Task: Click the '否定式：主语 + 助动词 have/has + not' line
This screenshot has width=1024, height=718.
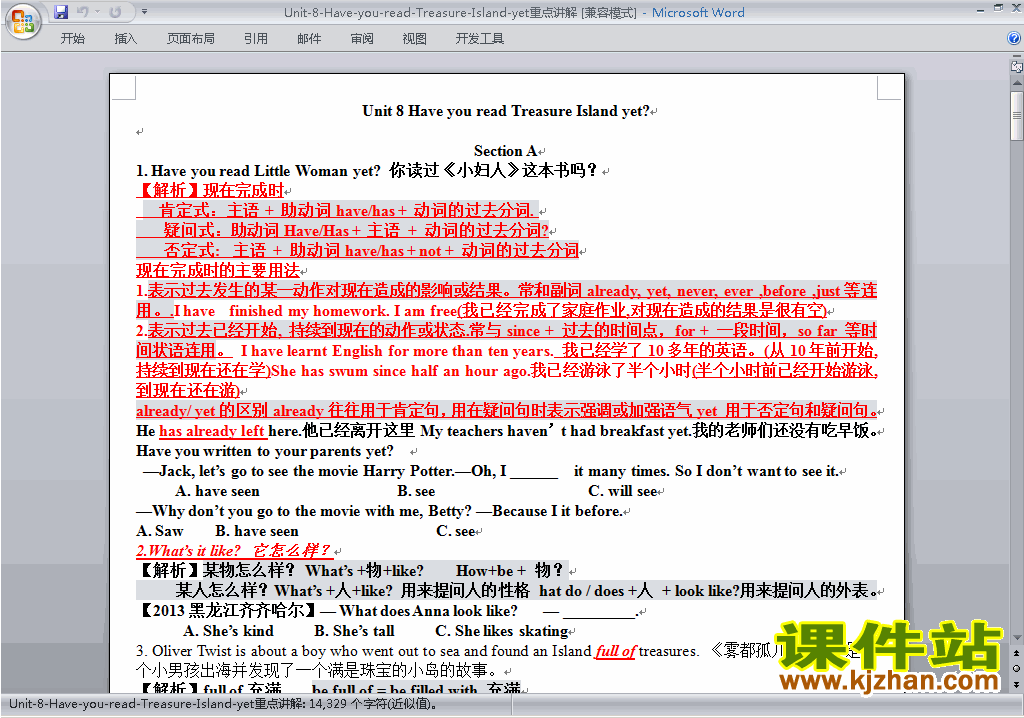Action: [x=371, y=250]
